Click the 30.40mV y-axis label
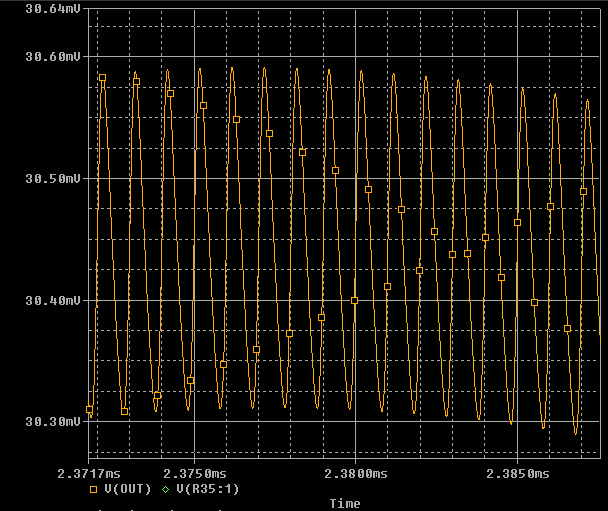608x511 pixels. [x=53, y=300]
